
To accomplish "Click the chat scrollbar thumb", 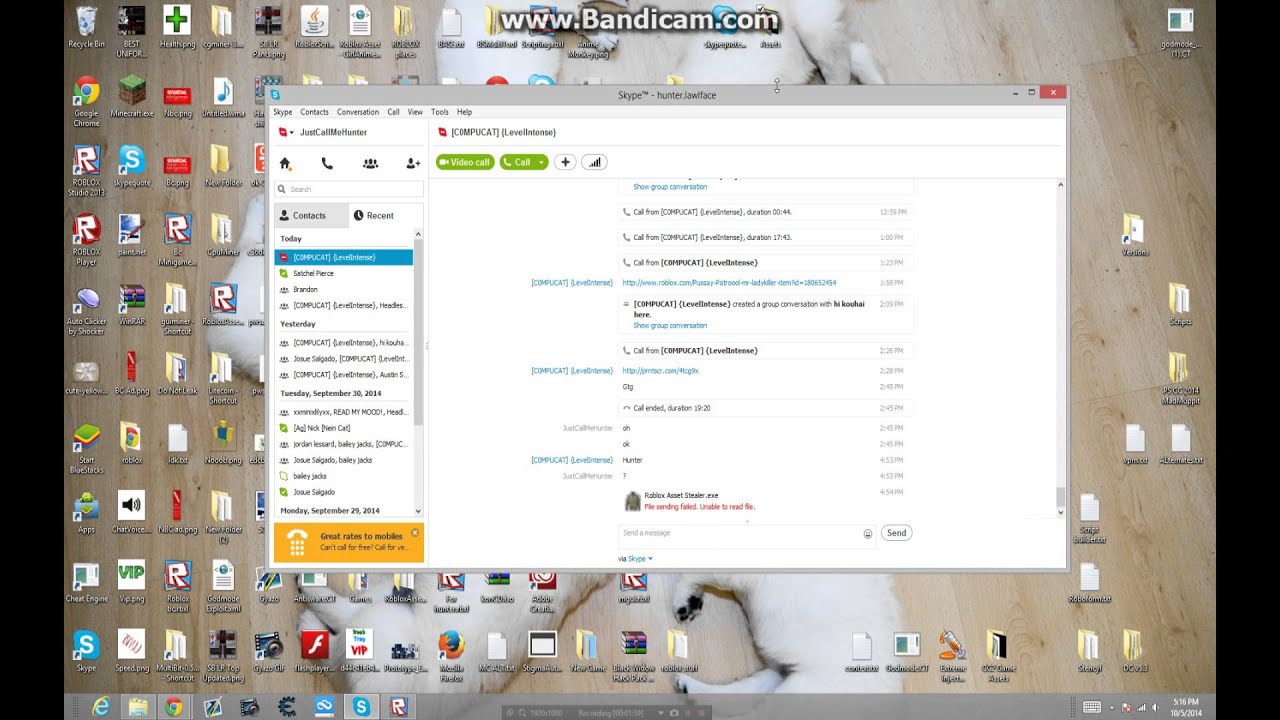I will tap(1060, 497).
